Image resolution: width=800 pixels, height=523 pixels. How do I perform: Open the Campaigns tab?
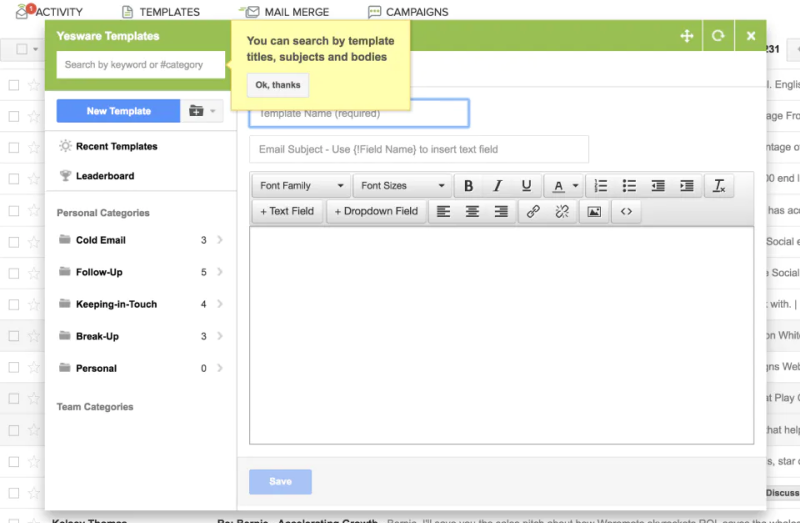coord(408,12)
